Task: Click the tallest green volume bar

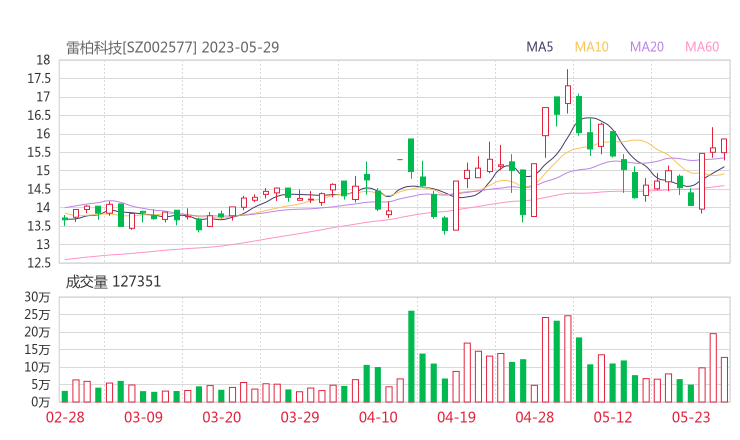Action: (x=411, y=356)
